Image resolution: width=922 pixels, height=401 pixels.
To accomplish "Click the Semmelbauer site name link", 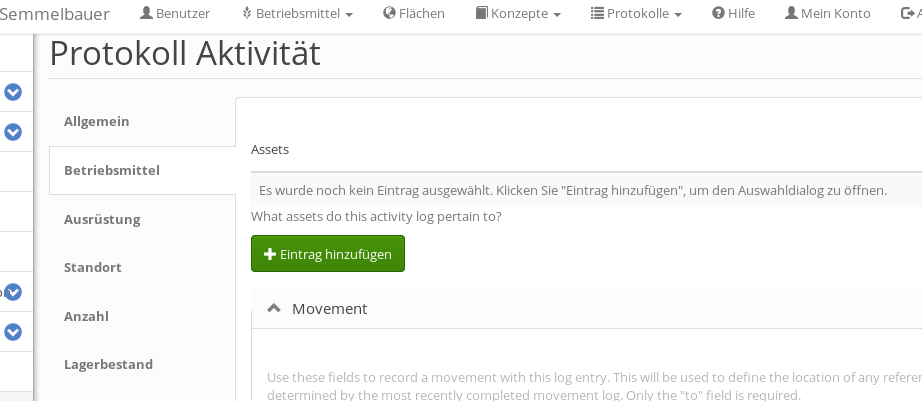I will 54,14.
